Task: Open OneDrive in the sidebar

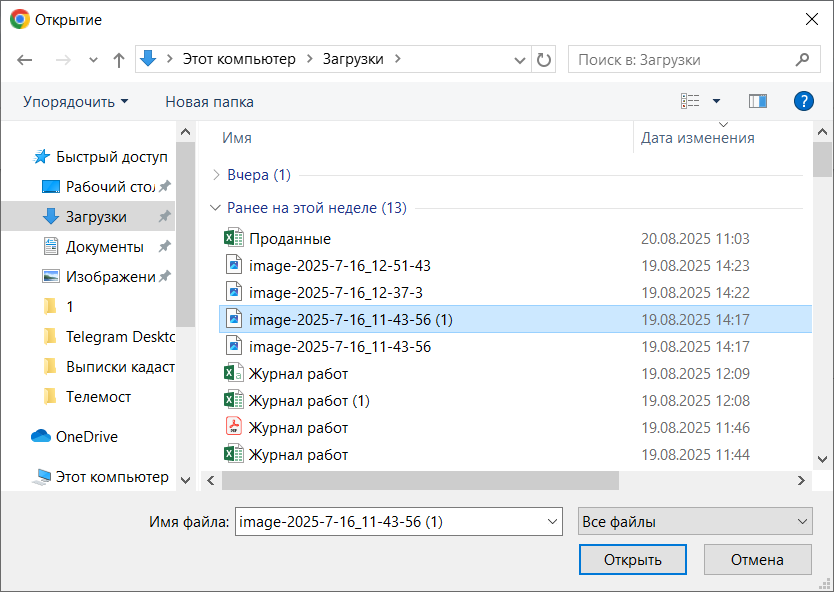Action: (x=86, y=437)
